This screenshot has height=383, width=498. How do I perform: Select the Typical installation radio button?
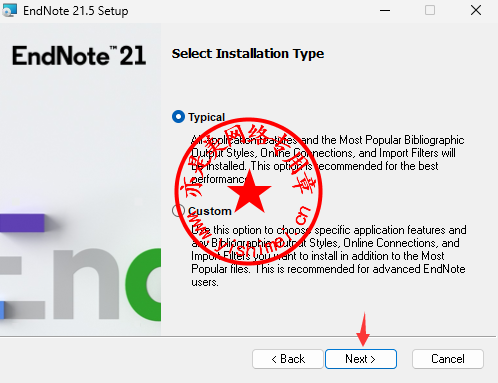pyautogui.click(x=178, y=117)
